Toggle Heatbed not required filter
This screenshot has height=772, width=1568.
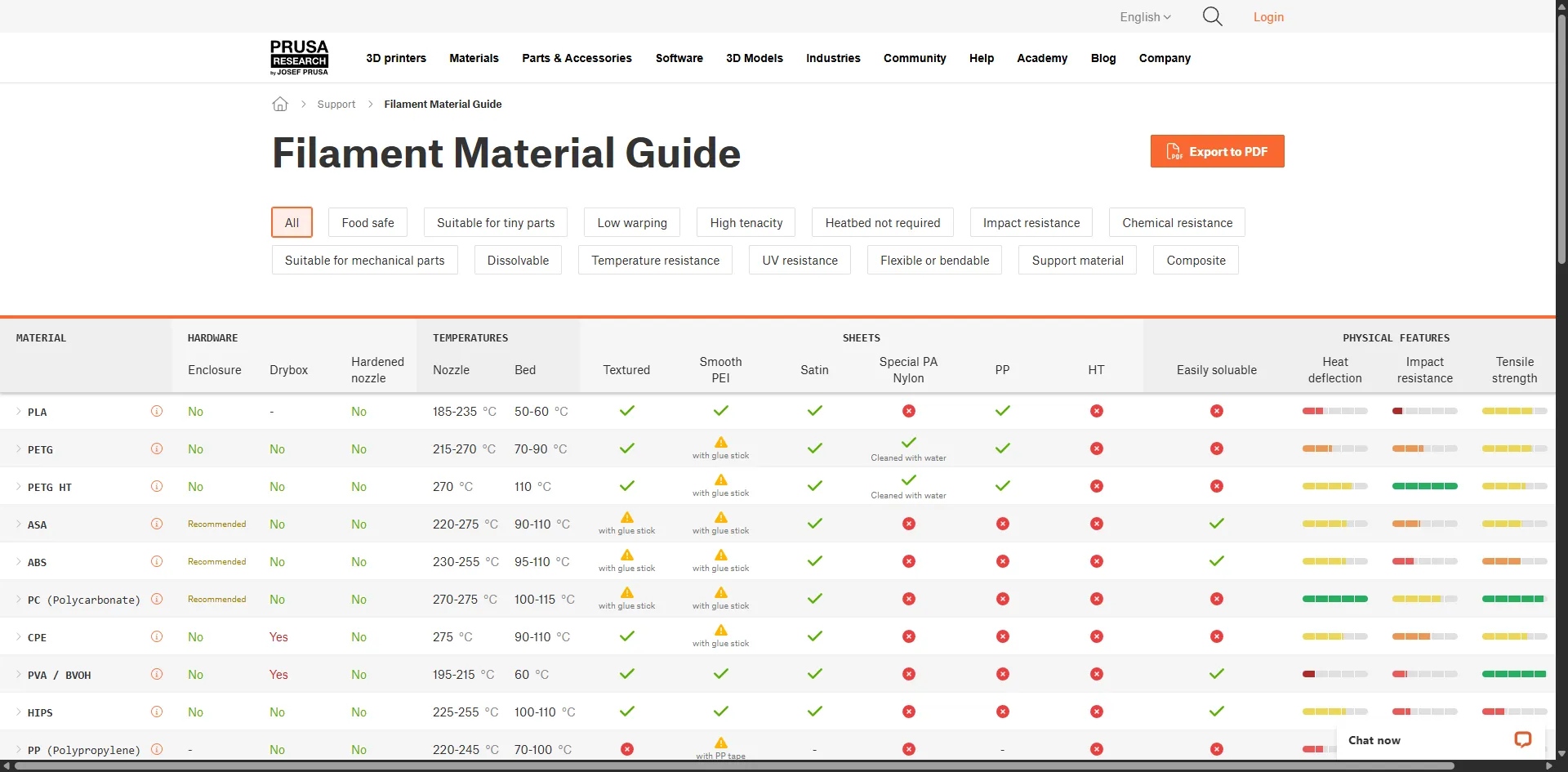click(x=883, y=222)
